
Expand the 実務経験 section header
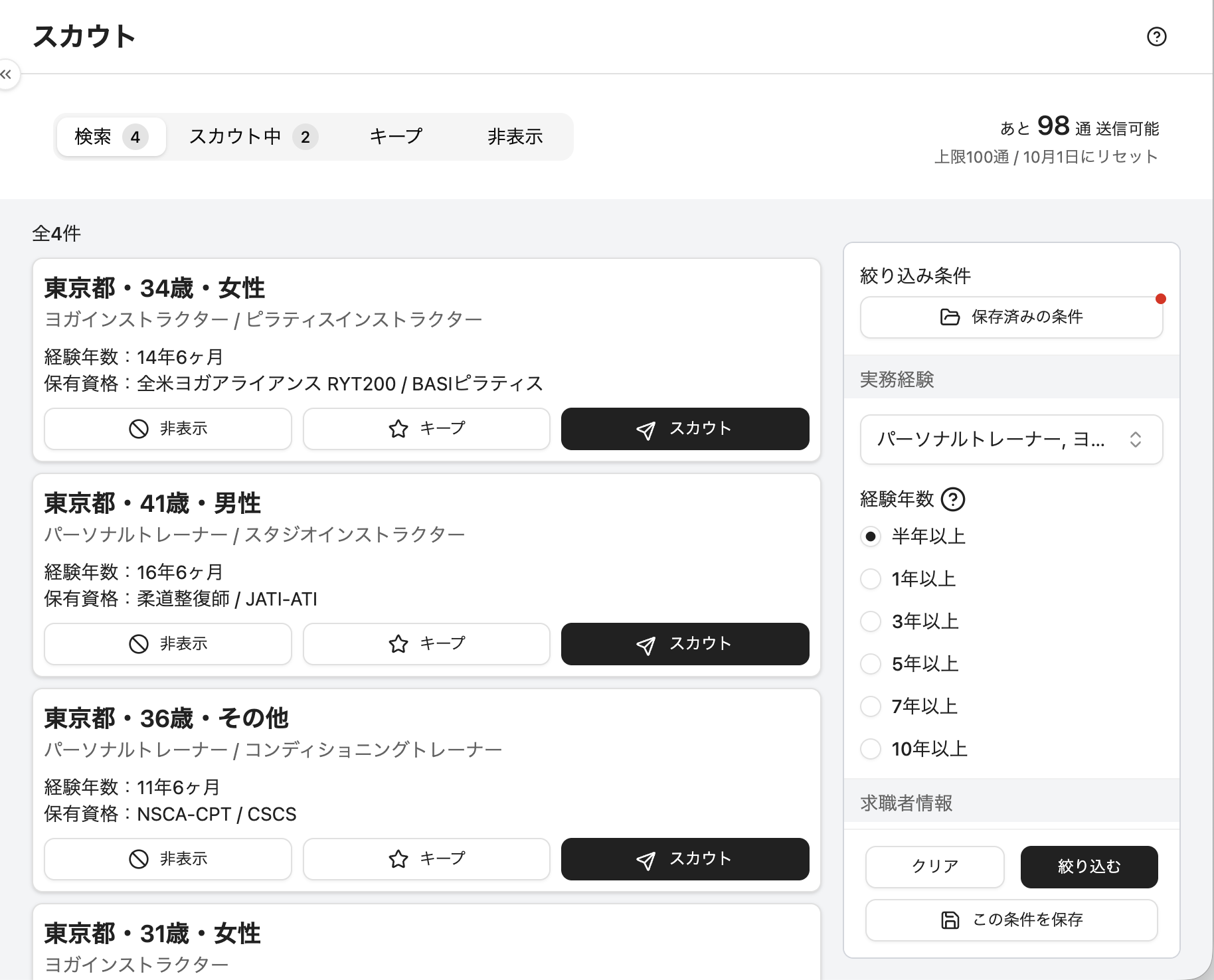pyautogui.click(x=1011, y=380)
